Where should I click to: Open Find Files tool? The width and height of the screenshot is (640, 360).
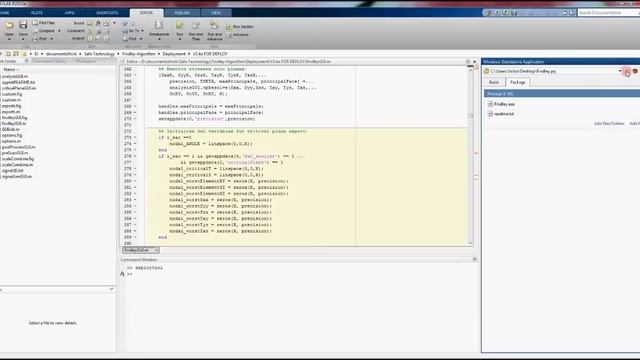coord(43,23)
